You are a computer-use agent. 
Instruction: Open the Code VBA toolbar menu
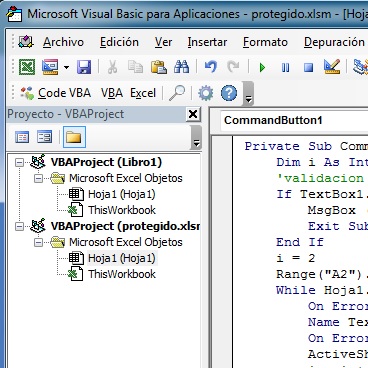pyautogui.click(x=64, y=93)
